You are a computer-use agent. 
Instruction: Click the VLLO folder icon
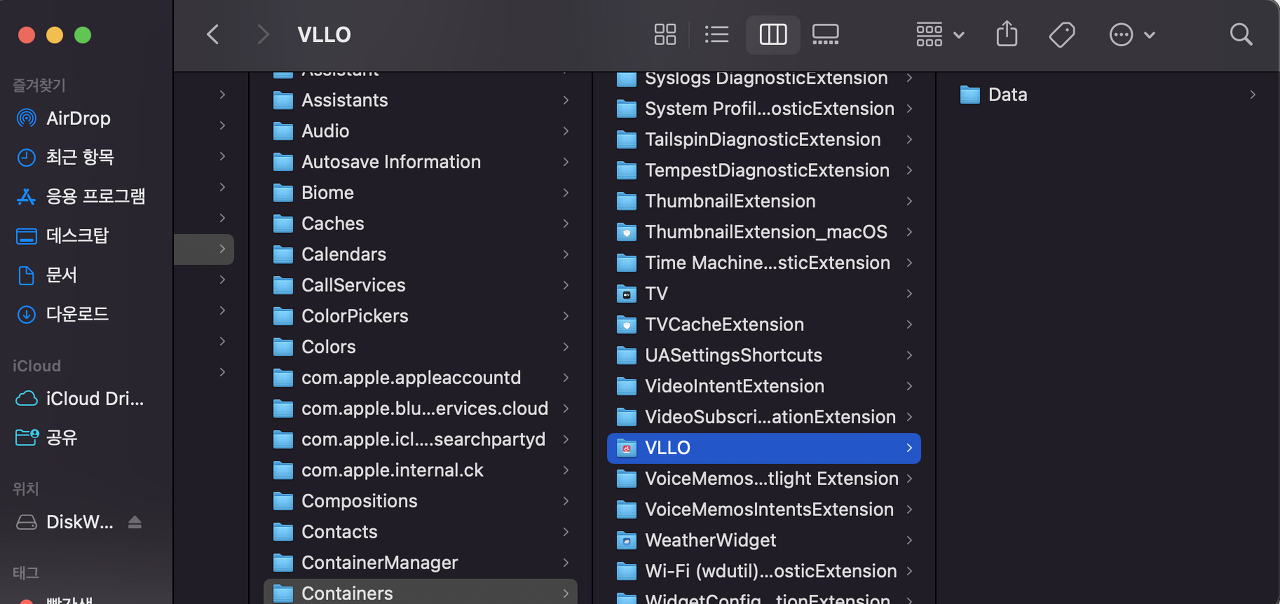(x=627, y=448)
